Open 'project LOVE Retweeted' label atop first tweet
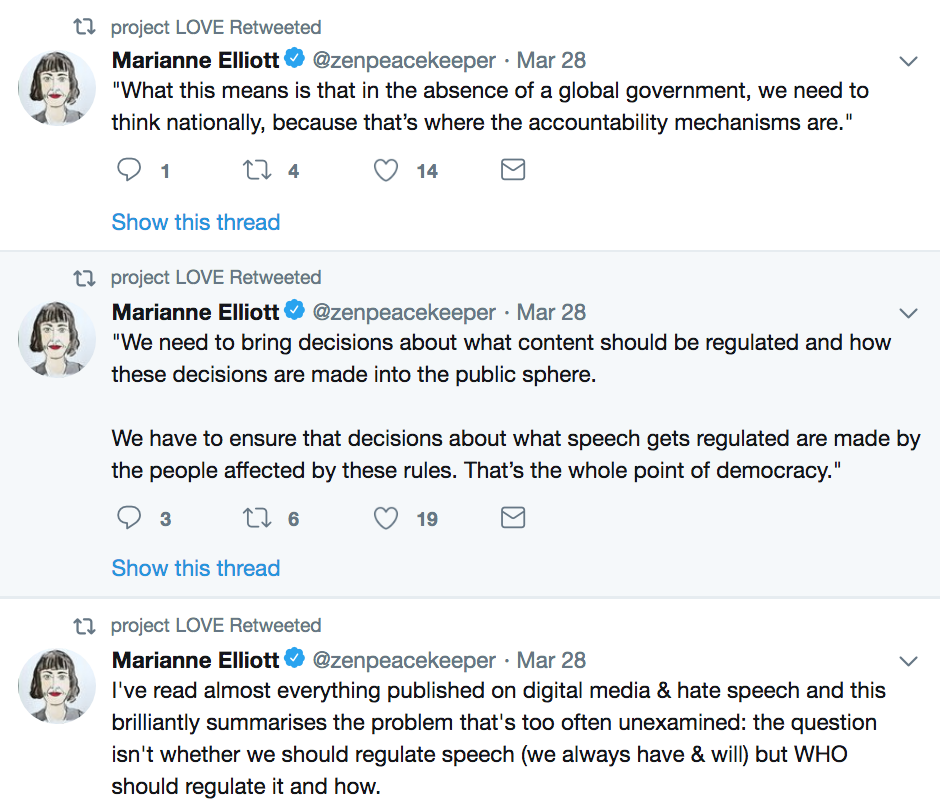The height and width of the screenshot is (812, 940). point(216,27)
